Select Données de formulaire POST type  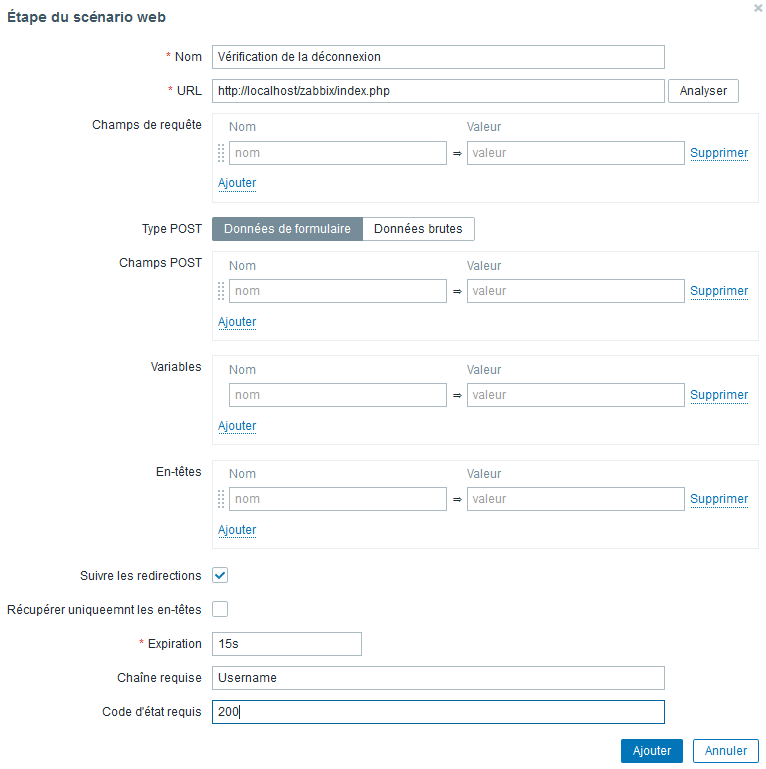click(x=287, y=229)
